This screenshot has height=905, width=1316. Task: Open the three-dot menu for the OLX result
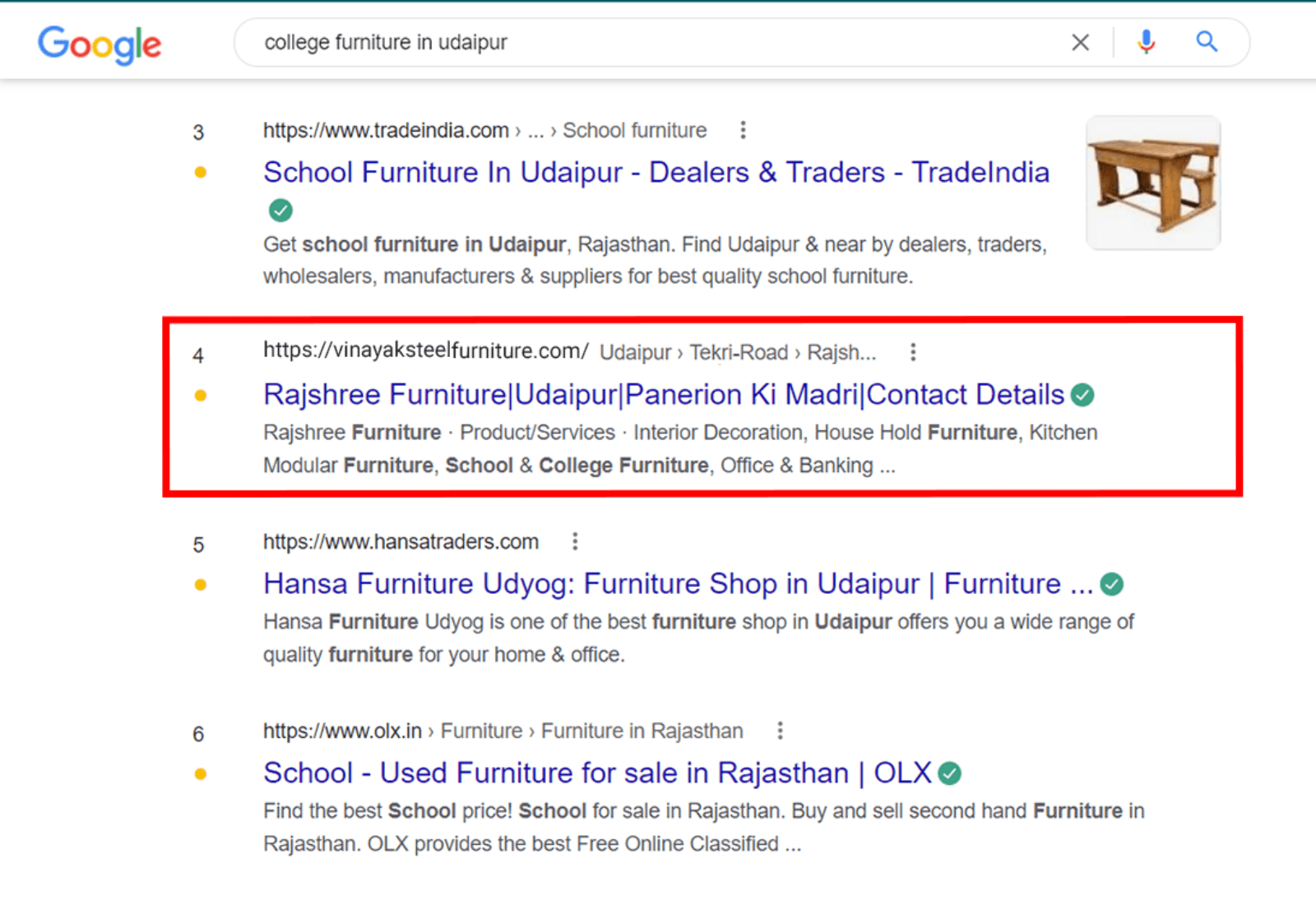780,729
